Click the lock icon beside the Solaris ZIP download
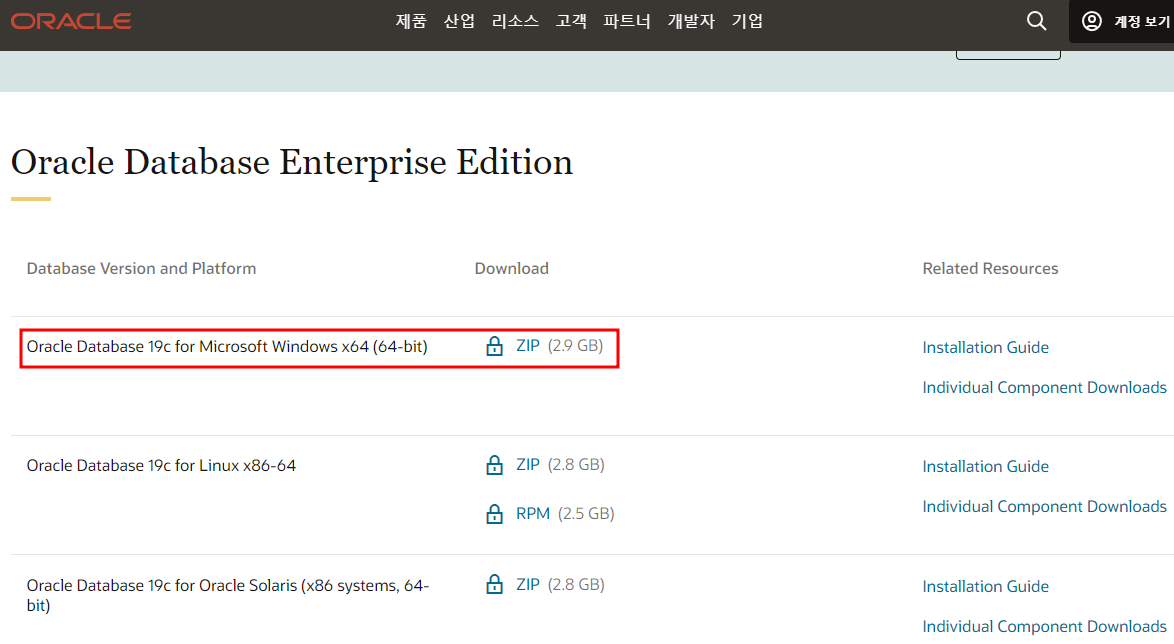 [494, 584]
